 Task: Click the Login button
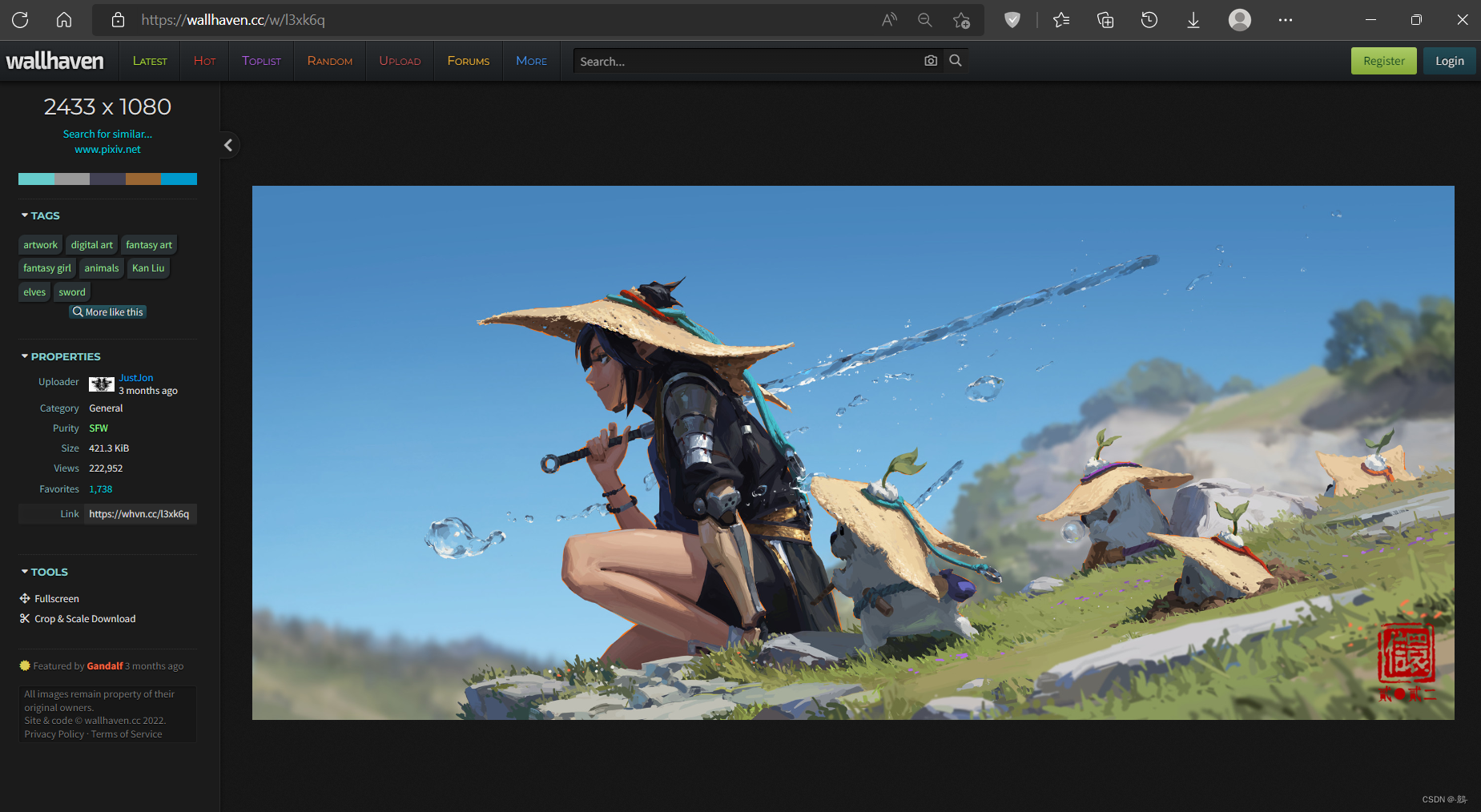(1450, 61)
